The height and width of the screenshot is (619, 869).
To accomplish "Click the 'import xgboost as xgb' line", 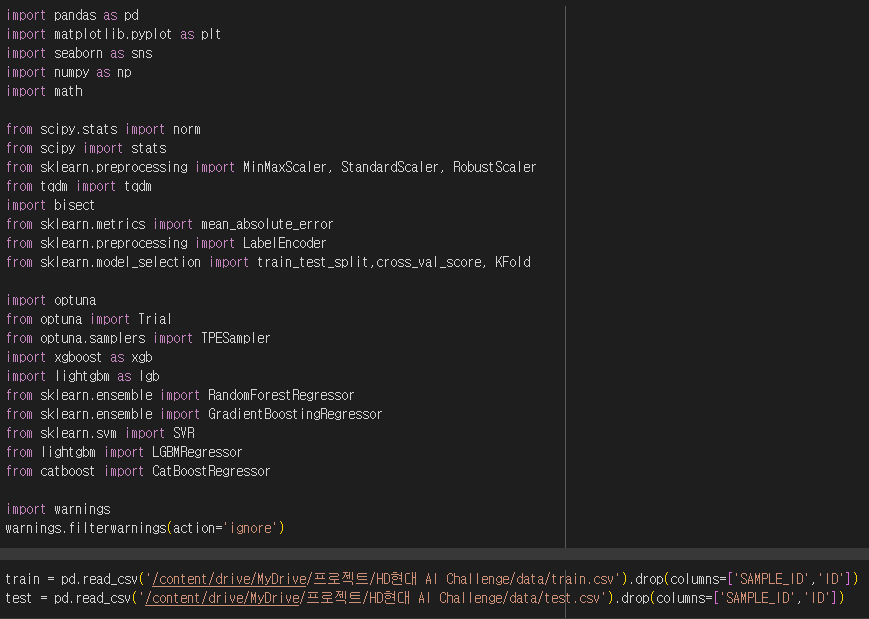I will pos(79,357).
